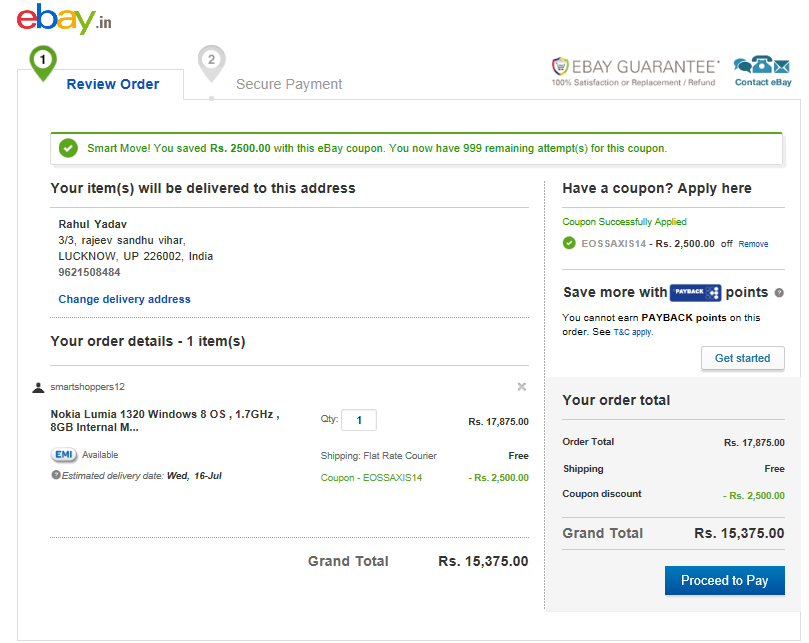
Task: Click the estimated delivery date Wed, 16-Jul
Action: point(195,476)
